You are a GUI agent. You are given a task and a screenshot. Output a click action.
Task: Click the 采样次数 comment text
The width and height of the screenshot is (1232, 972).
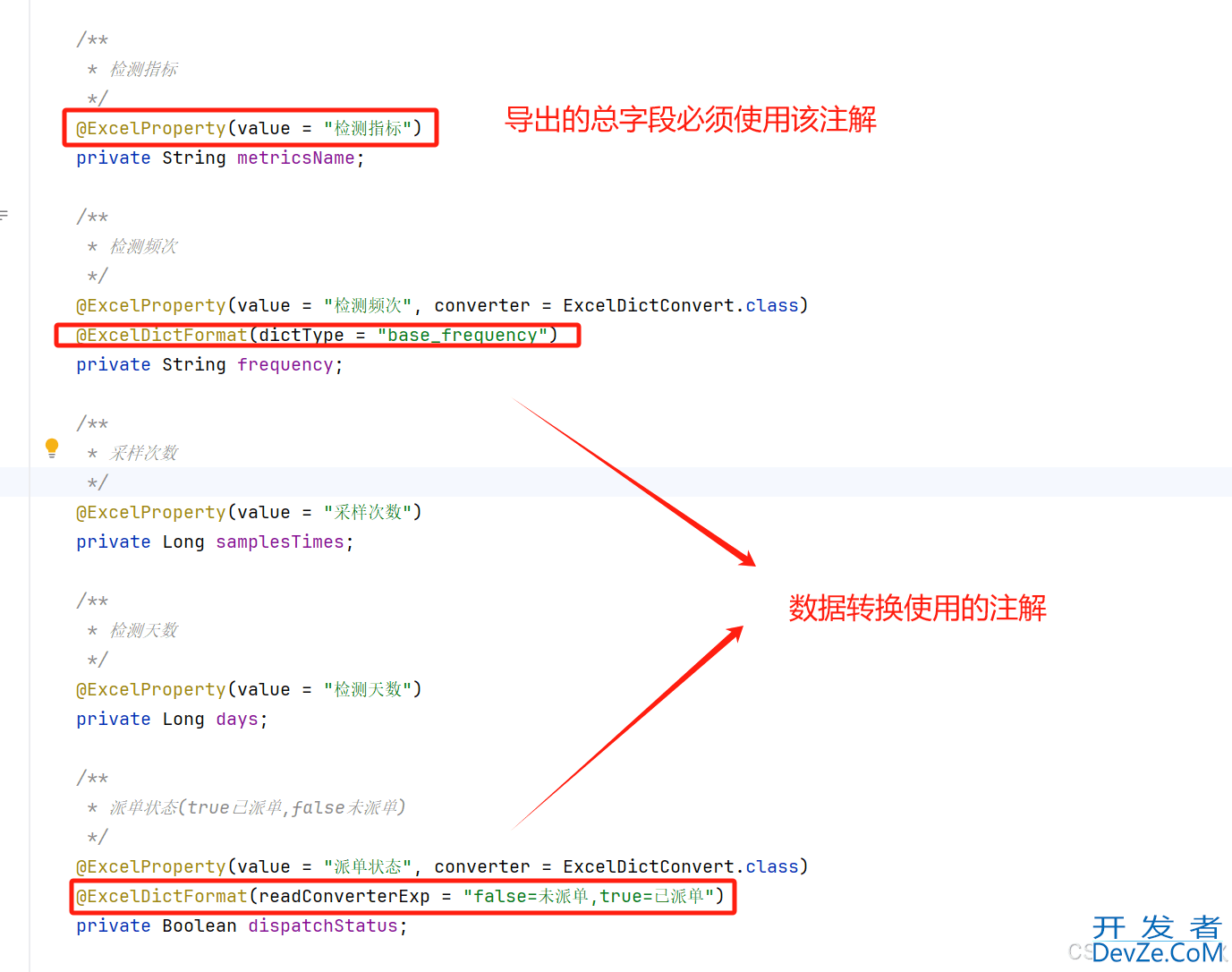tap(144, 453)
